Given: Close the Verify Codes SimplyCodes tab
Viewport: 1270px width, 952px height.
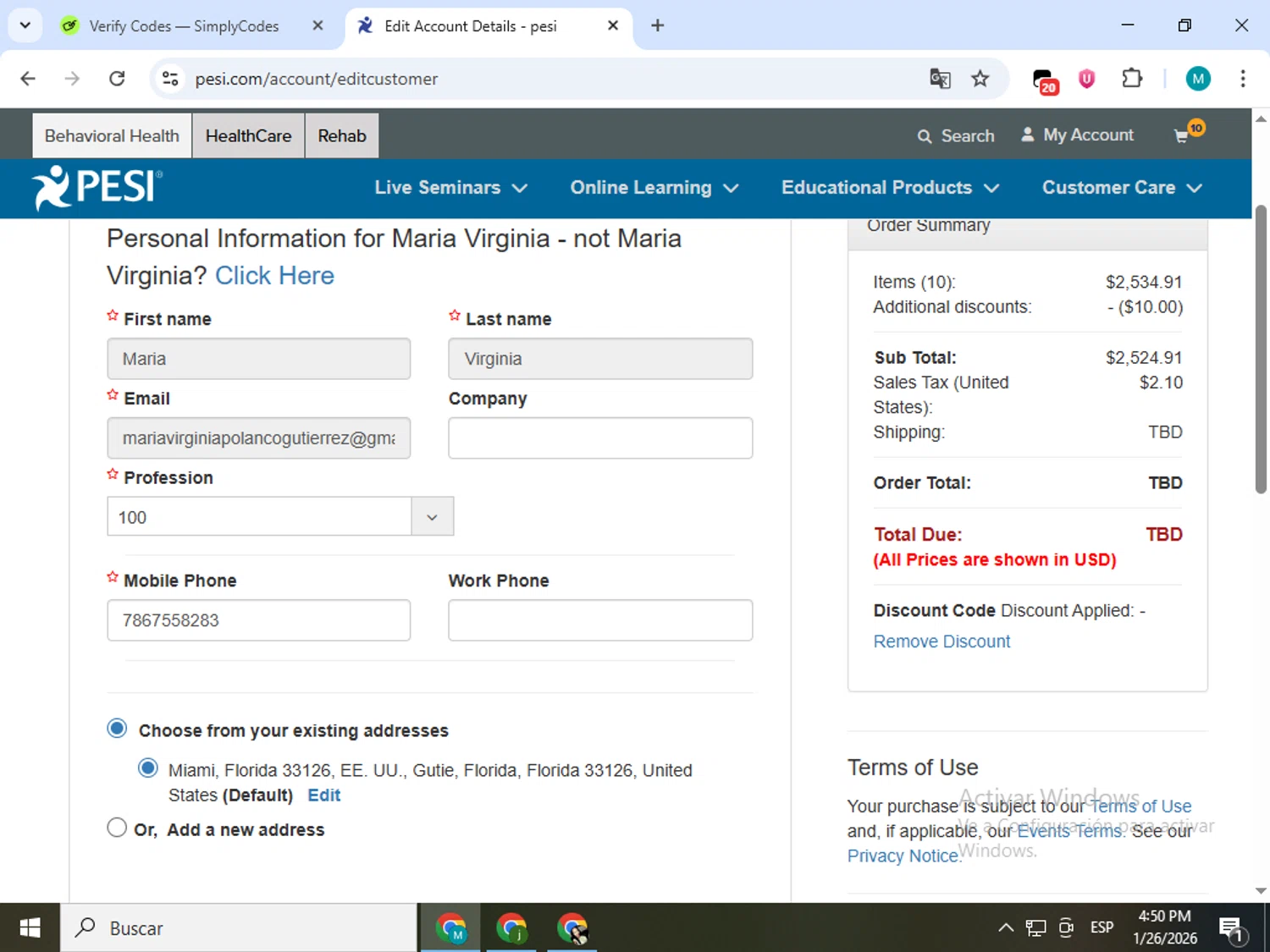Looking at the screenshot, I should (317, 25).
